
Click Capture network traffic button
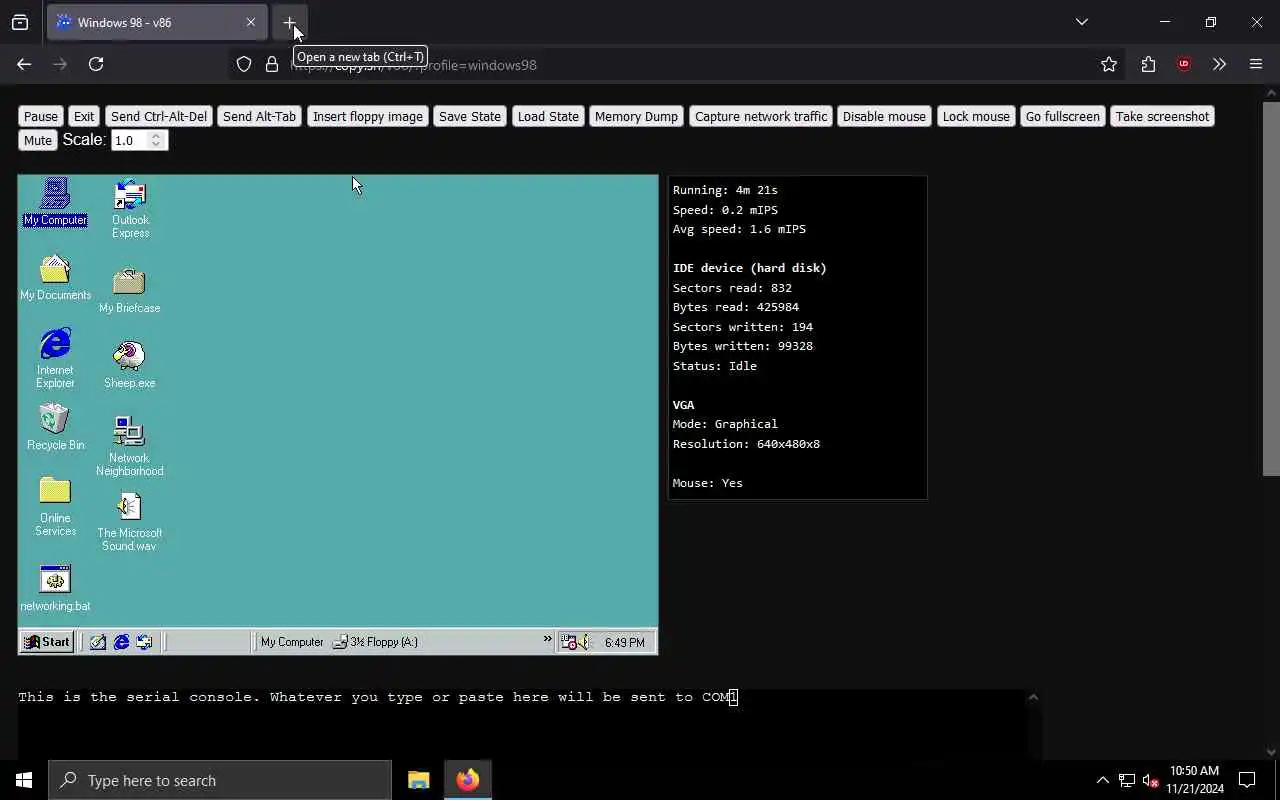[761, 116]
